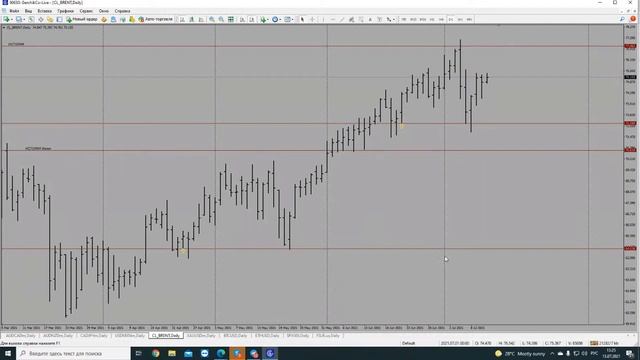Image resolution: width=640 pixels, height=360 pixels.
Task: Switch to the ETHUSD,Daily chart tab
Action: coord(267,336)
